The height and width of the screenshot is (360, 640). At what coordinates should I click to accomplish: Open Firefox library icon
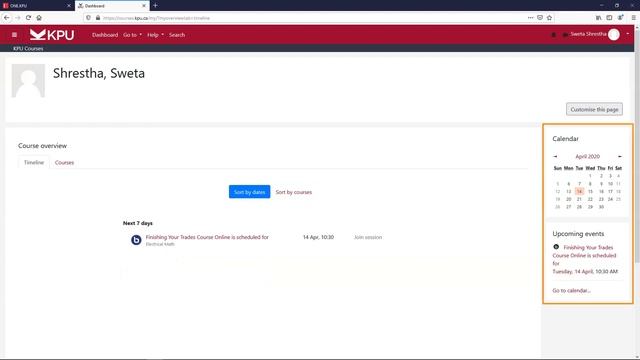pyautogui.click(x=598, y=18)
